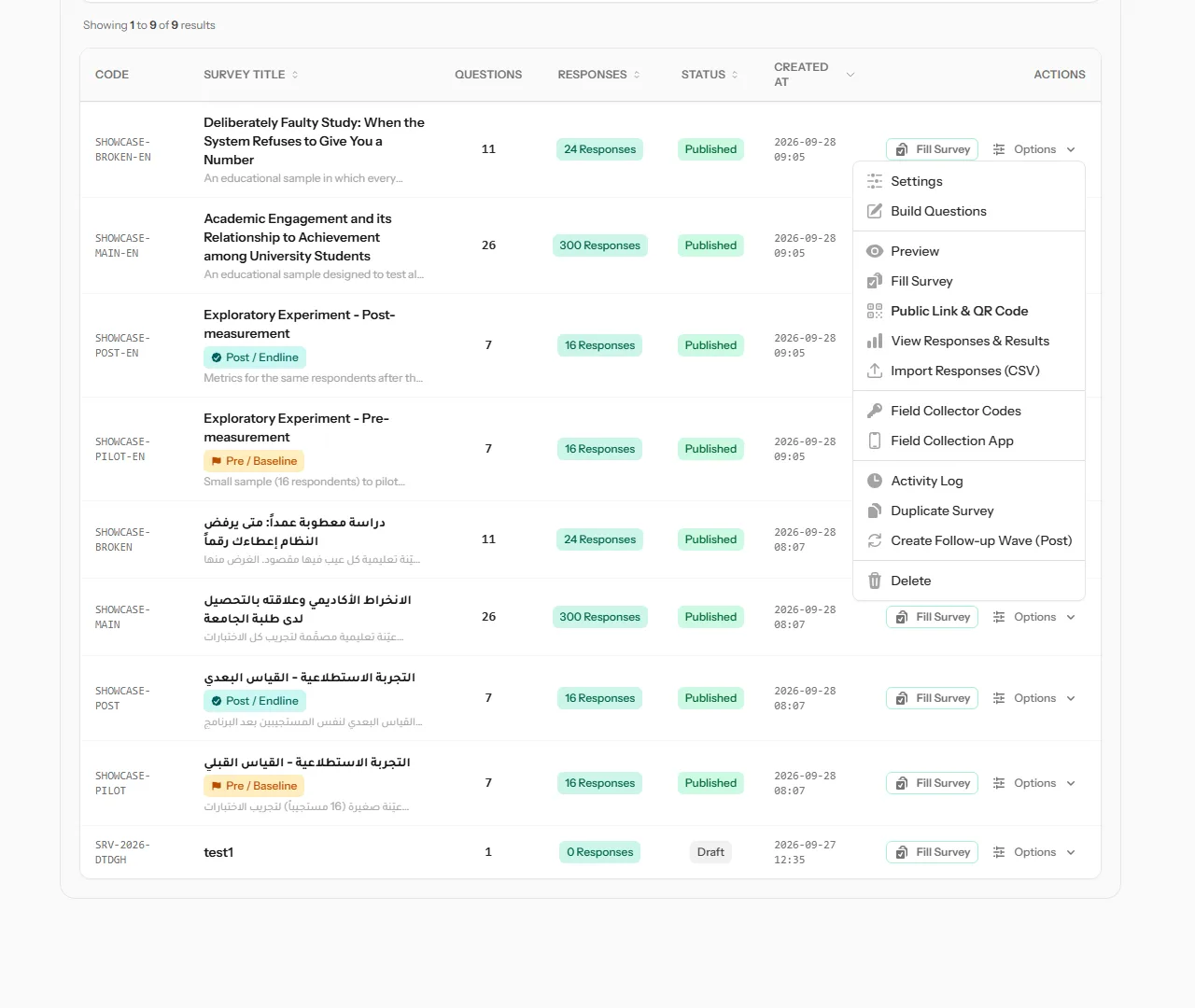
Task: Click the Build Questions pencil icon
Action: point(875,211)
